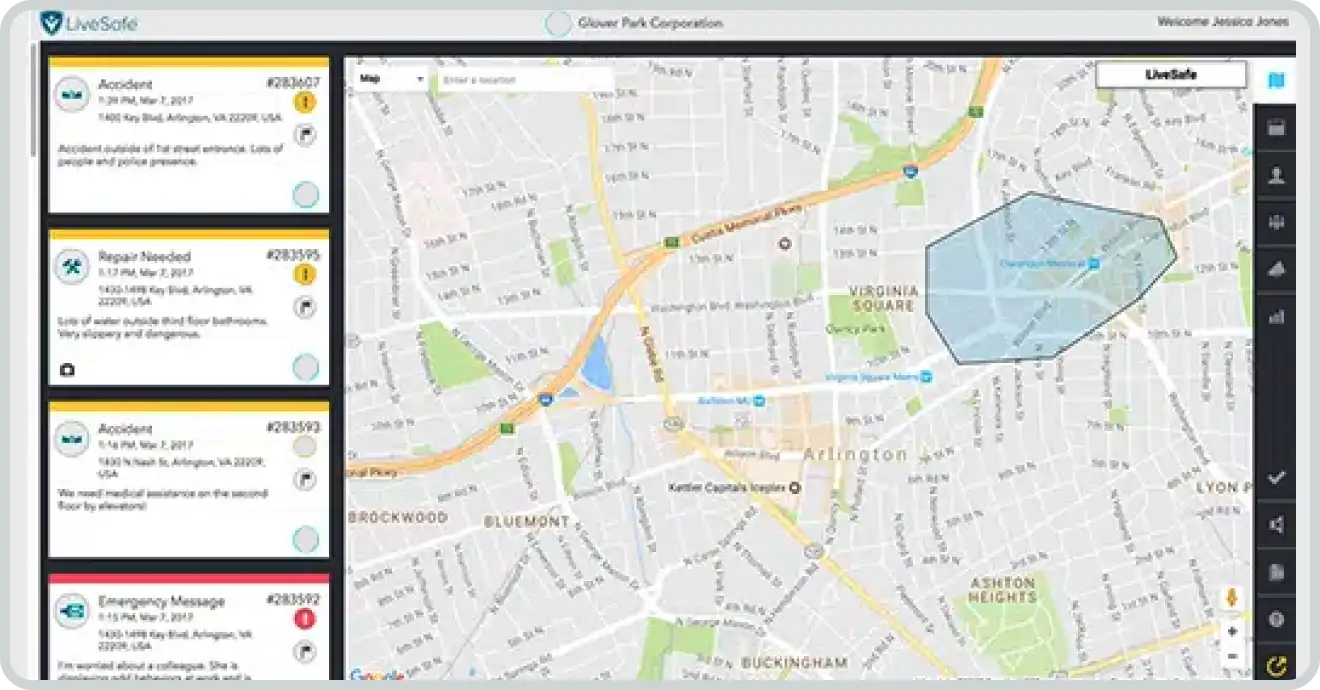Toggle the bottom circle on Accident #283593
The width and height of the screenshot is (1320, 690).
(x=305, y=540)
